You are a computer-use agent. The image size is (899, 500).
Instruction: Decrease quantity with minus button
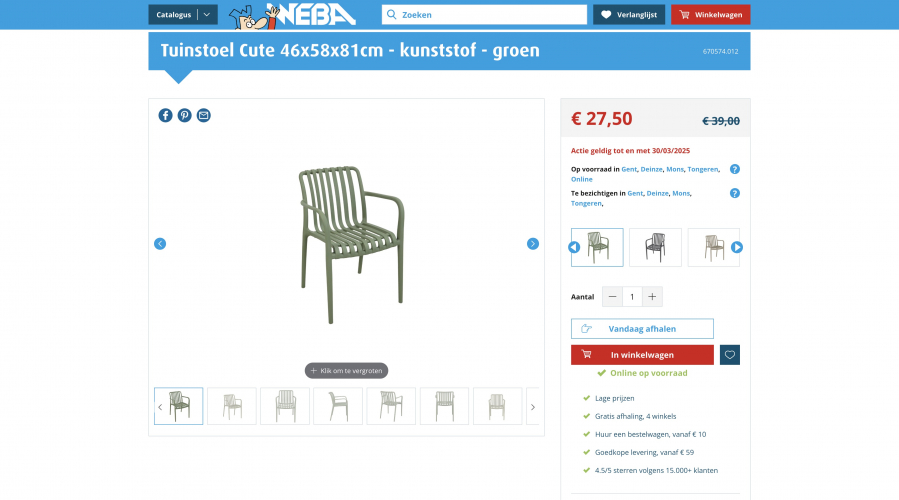[x=612, y=297]
